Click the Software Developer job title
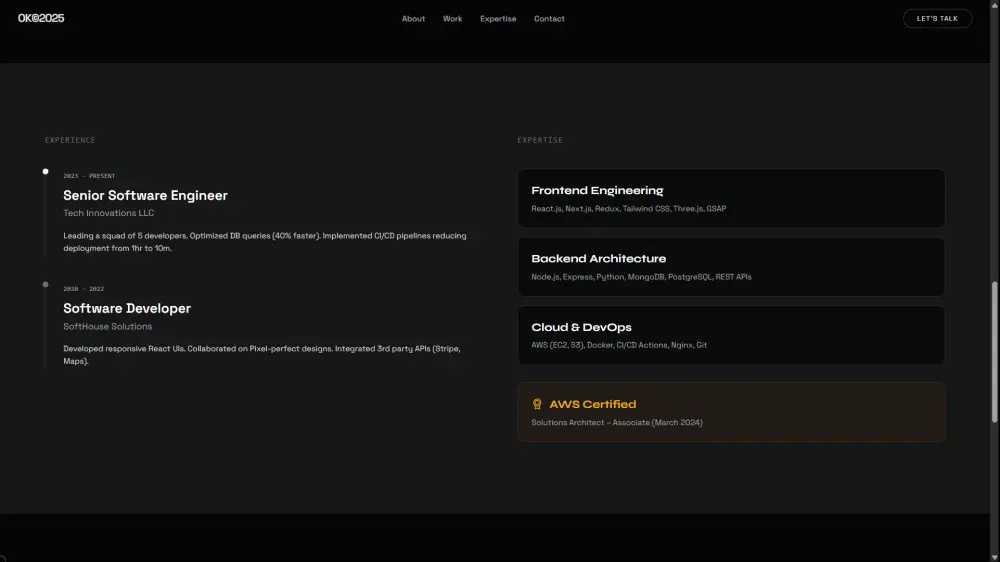This screenshot has height=562, width=1000. [x=127, y=308]
